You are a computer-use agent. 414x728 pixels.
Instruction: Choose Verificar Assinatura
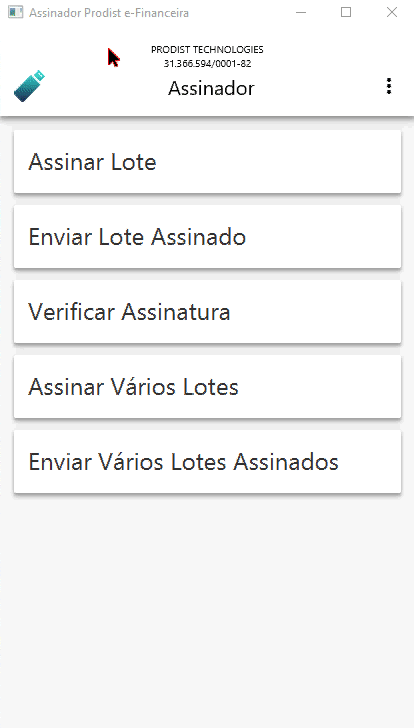[207, 312]
